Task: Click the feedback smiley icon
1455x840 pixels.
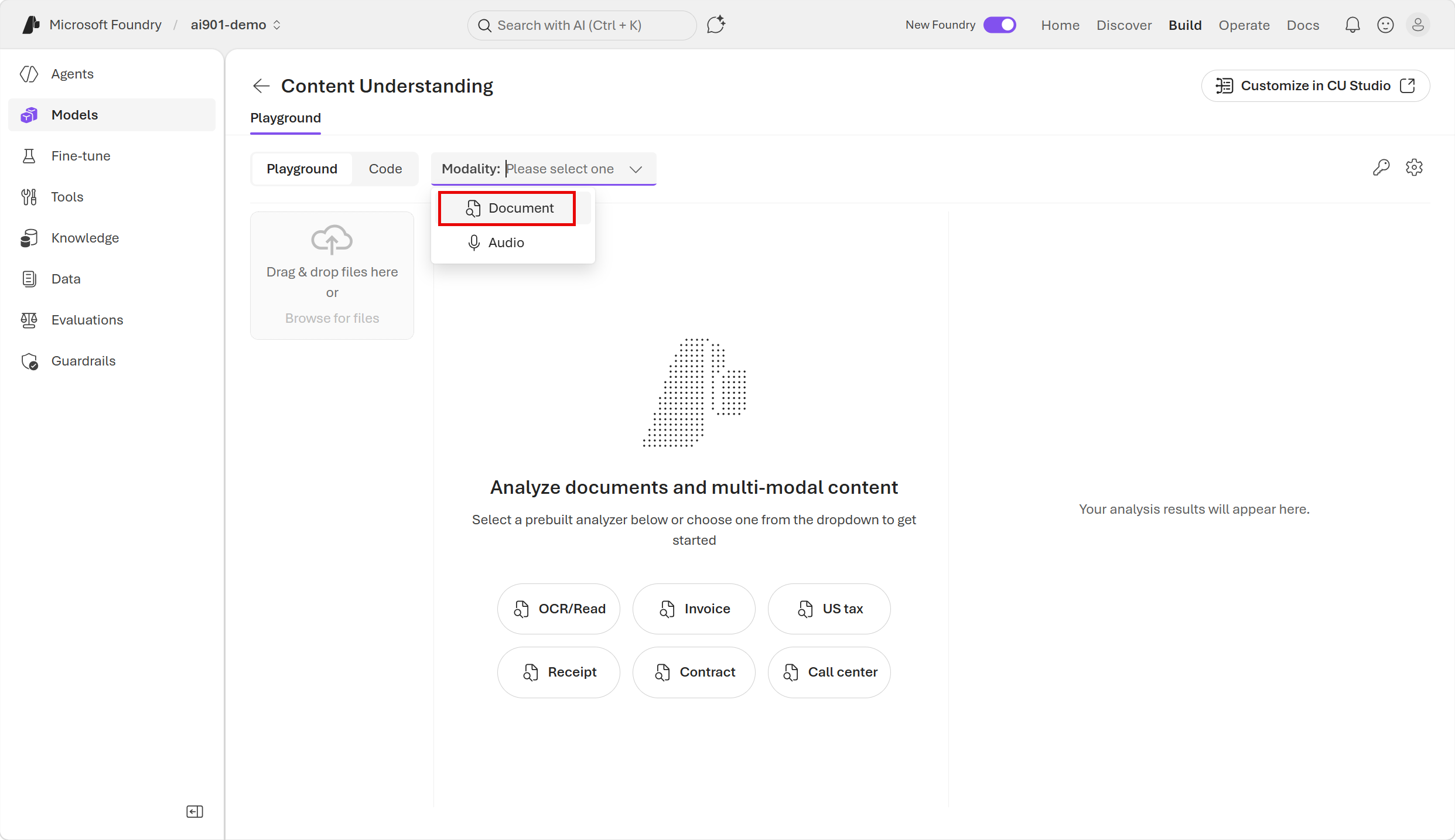Action: (x=1385, y=25)
